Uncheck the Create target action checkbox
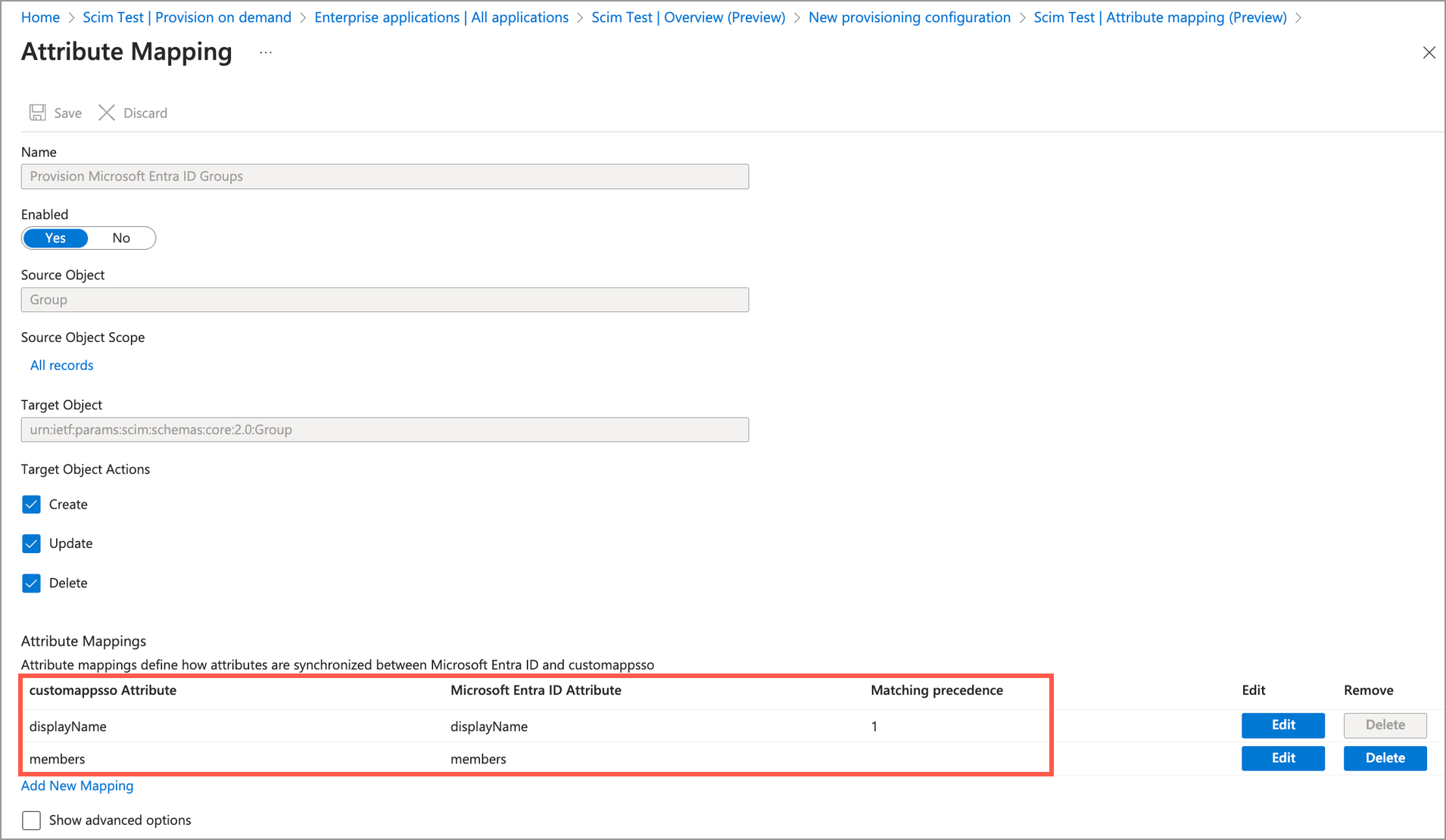1446x840 pixels. (31, 505)
